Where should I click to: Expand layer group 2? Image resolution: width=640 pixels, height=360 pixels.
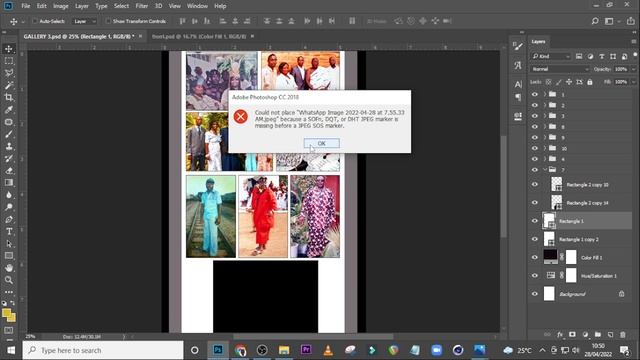pos(544,105)
